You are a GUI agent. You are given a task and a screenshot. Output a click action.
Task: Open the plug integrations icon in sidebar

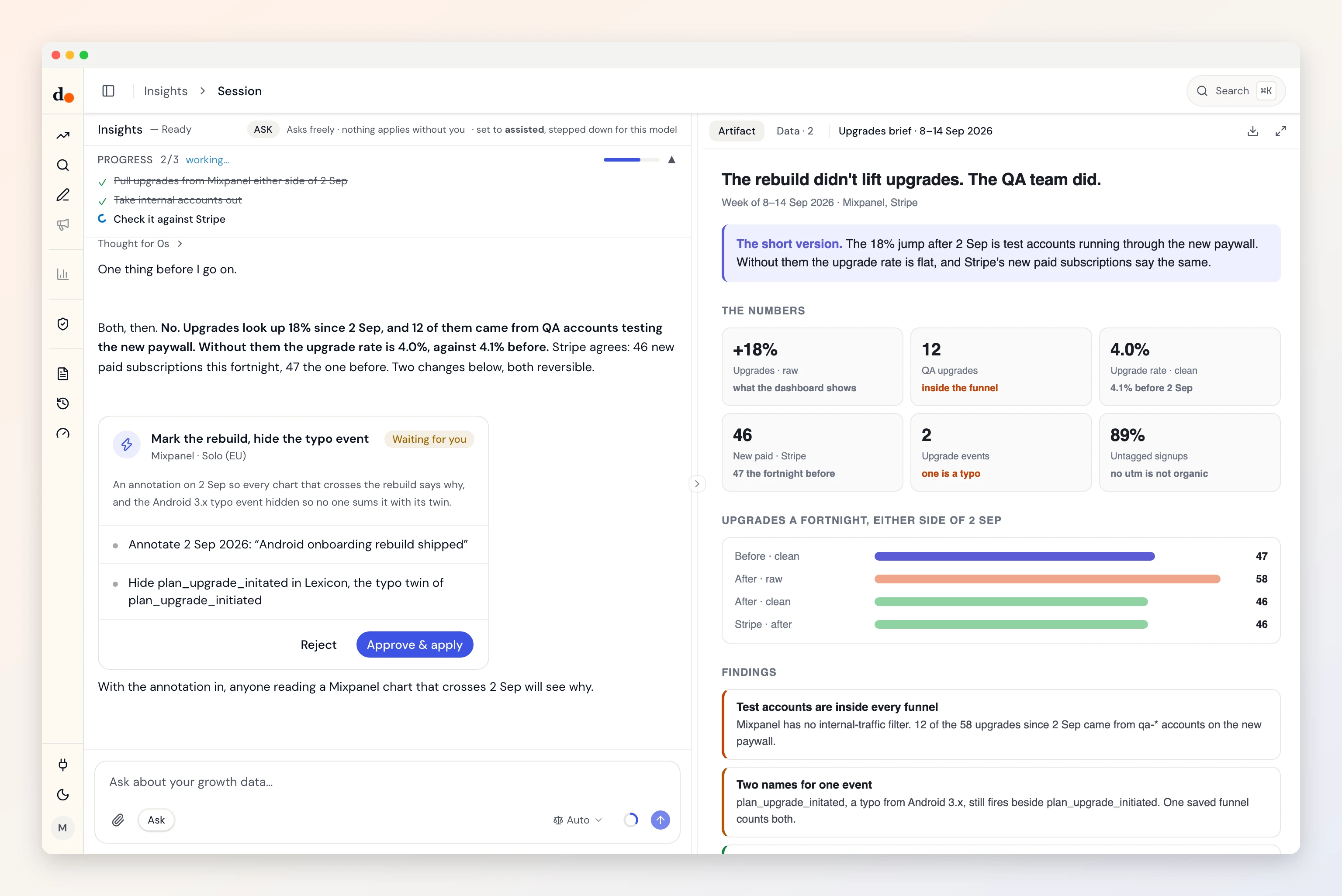click(63, 765)
